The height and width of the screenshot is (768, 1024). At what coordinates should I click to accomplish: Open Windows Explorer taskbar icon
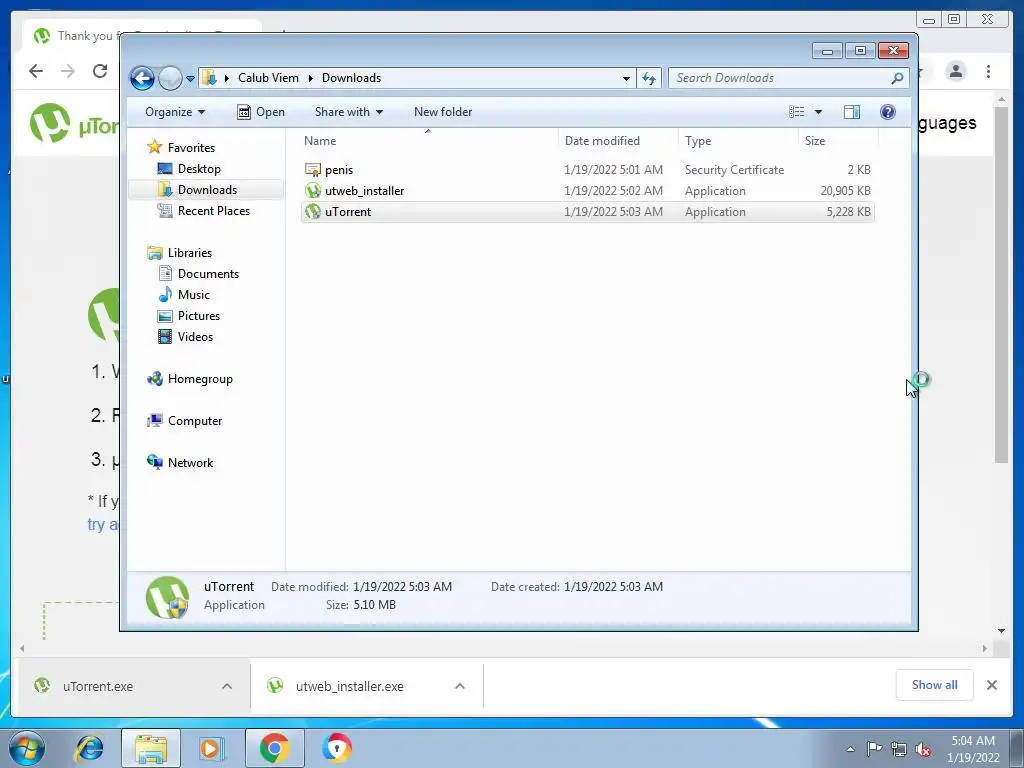pyautogui.click(x=151, y=748)
